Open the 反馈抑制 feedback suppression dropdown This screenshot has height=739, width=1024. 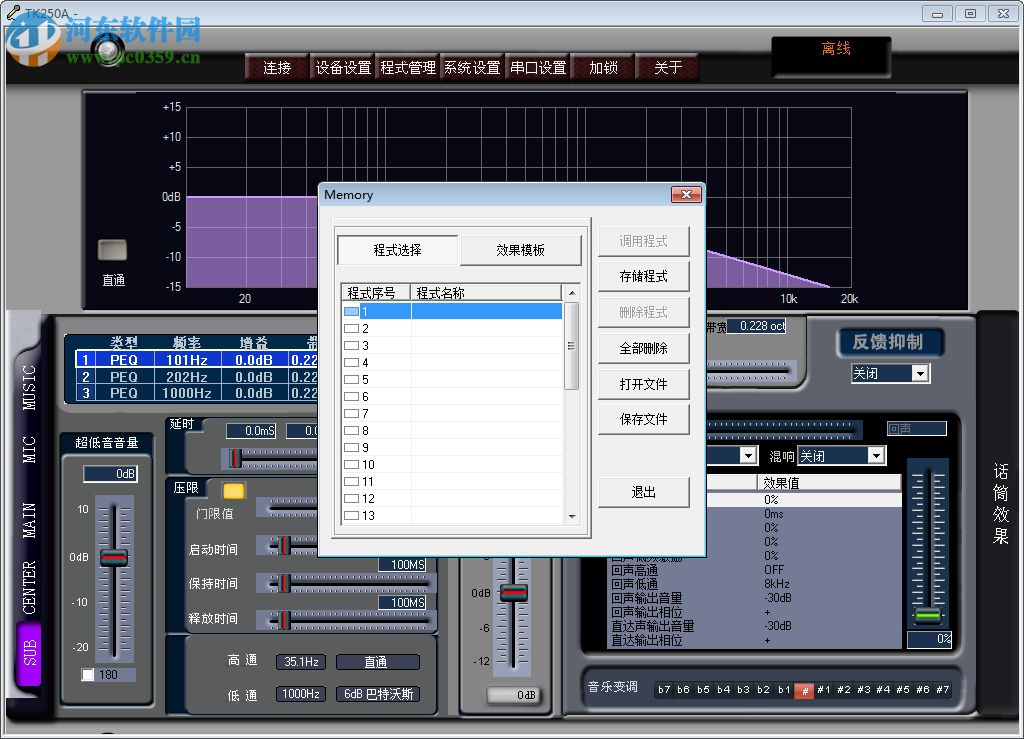(x=889, y=373)
